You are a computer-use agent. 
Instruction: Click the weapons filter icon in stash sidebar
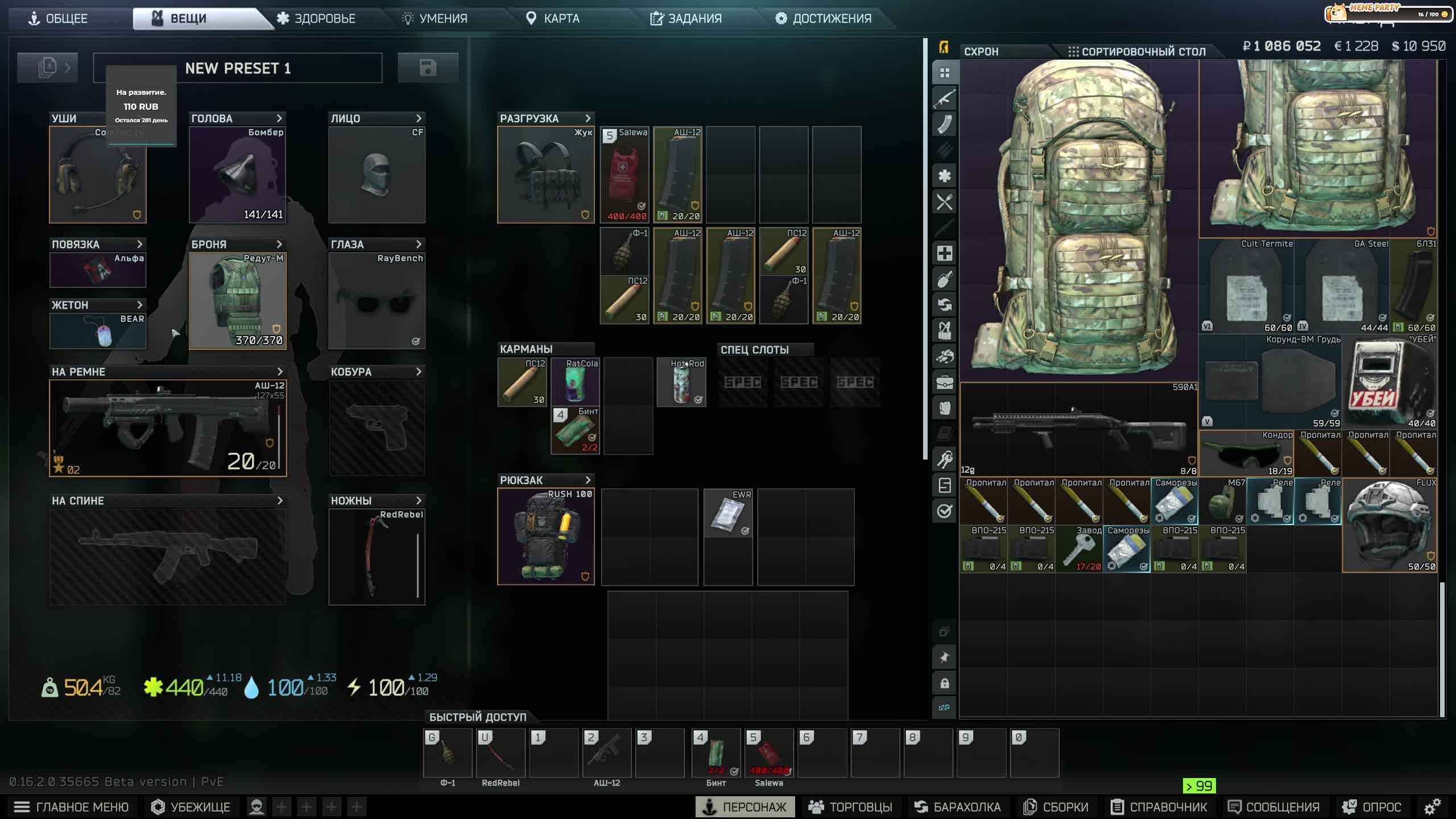[944, 98]
